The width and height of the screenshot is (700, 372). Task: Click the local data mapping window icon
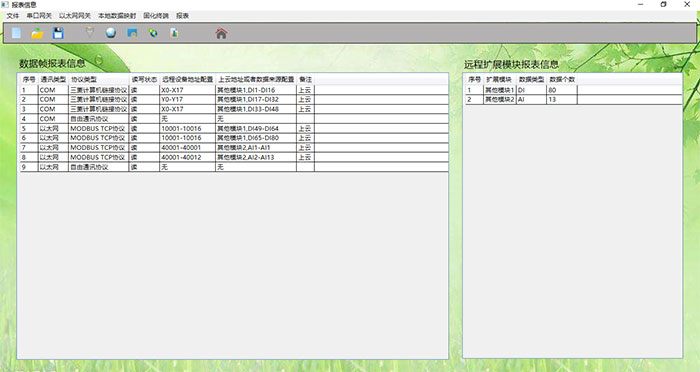click(132, 33)
